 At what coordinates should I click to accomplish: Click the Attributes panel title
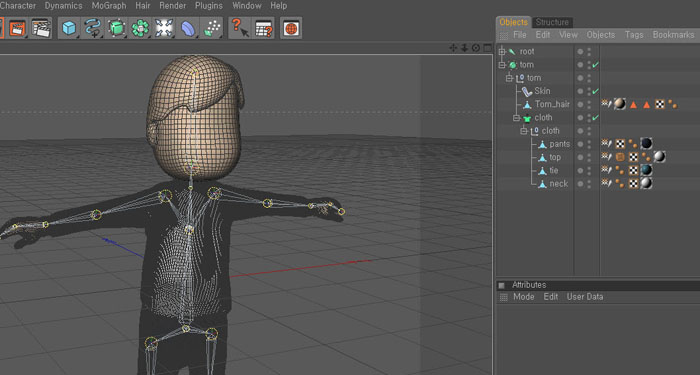(529, 285)
